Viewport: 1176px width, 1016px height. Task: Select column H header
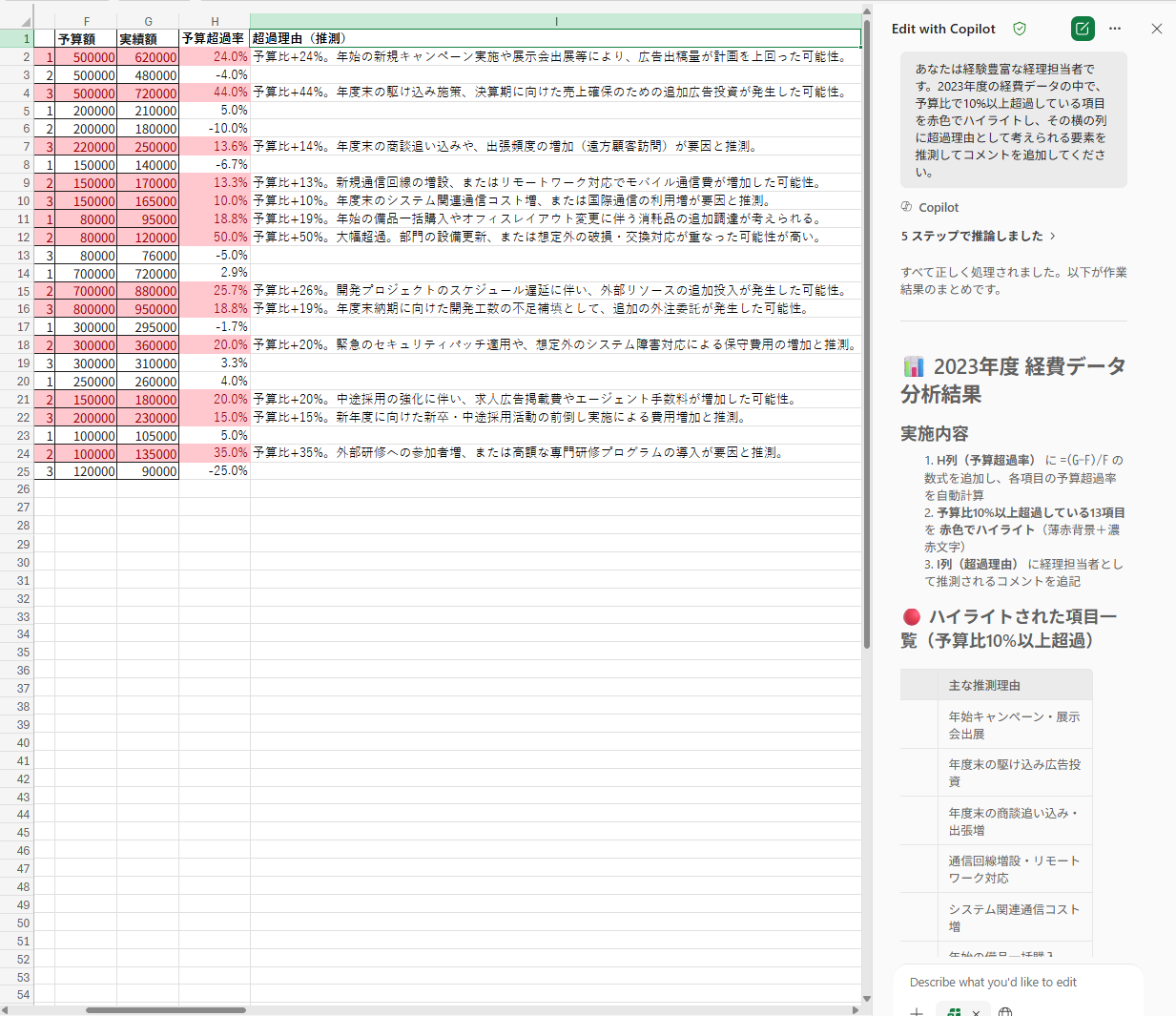pos(215,21)
